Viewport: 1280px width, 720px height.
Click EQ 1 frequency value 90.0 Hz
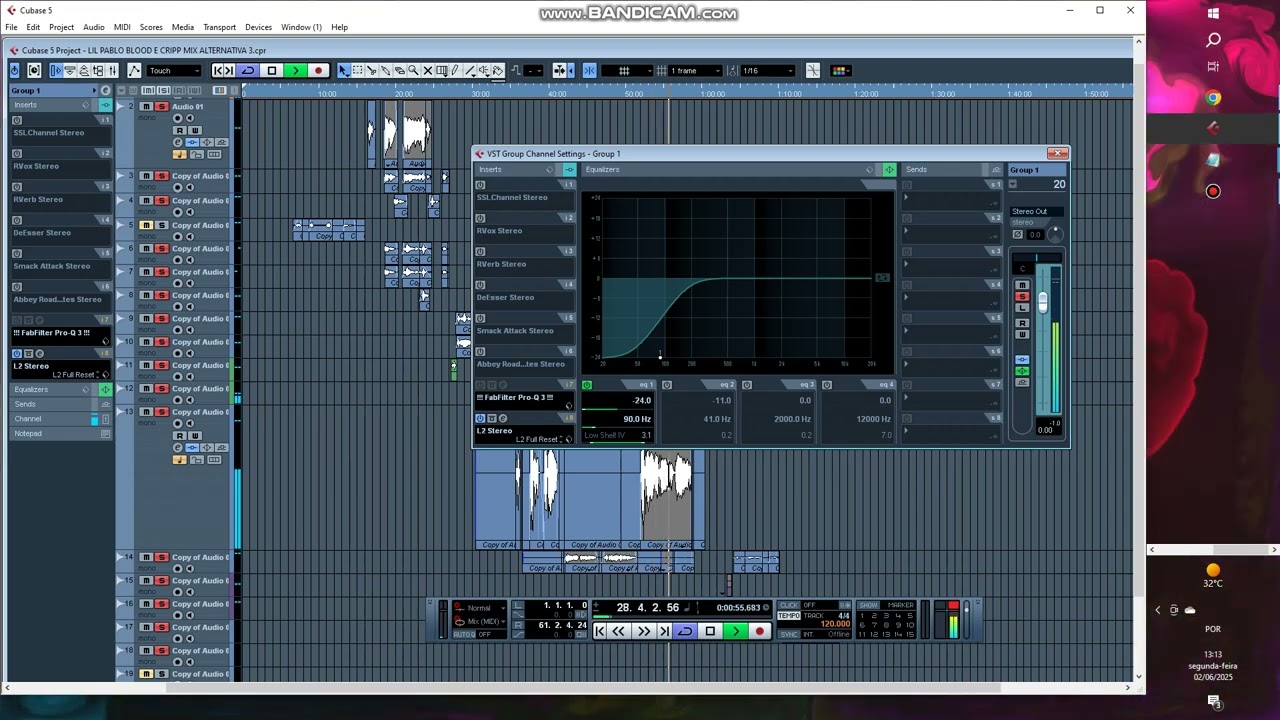tap(637, 419)
